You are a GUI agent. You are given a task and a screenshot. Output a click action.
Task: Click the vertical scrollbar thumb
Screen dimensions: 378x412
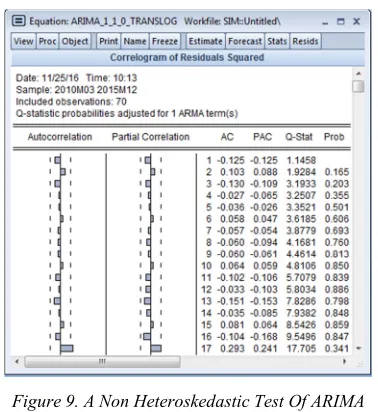coord(359,87)
